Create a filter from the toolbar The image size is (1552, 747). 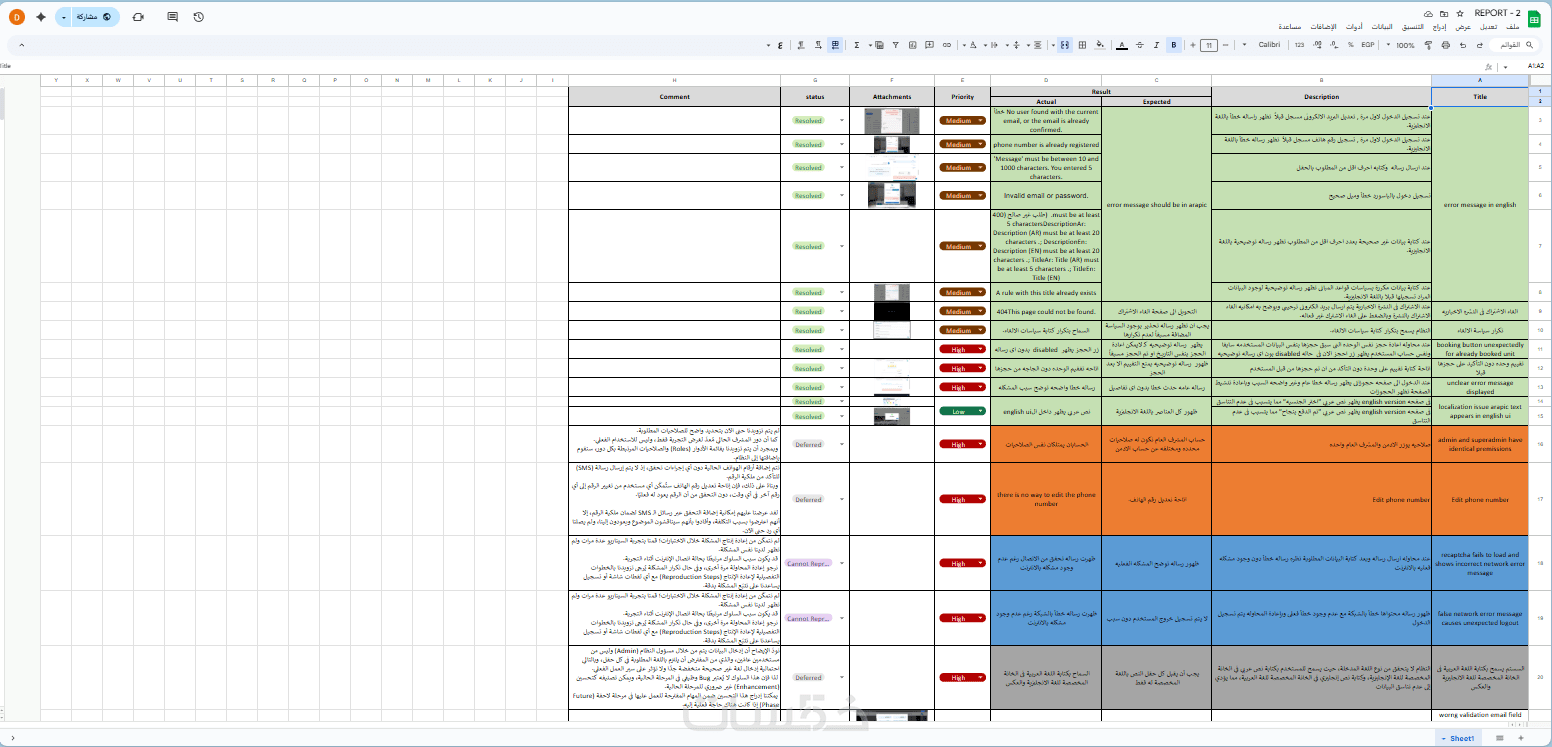[x=895, y=45]
